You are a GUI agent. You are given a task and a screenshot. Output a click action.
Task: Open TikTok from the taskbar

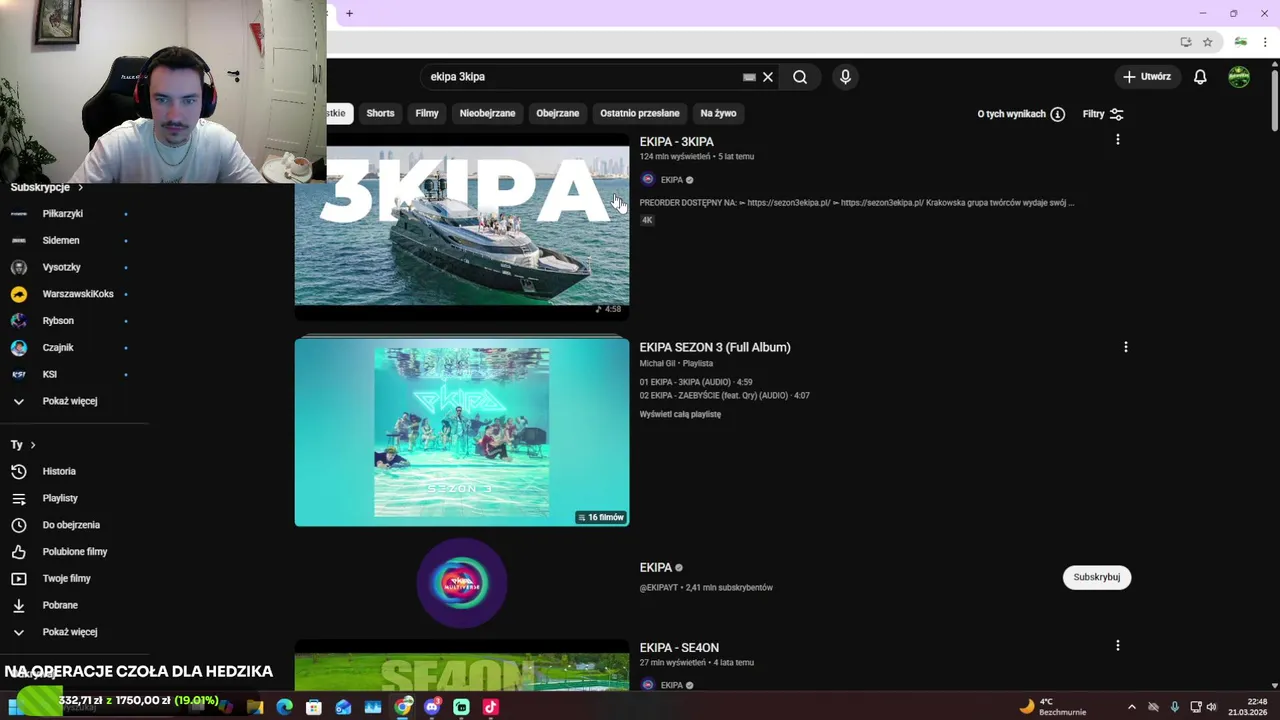(490, 707)
